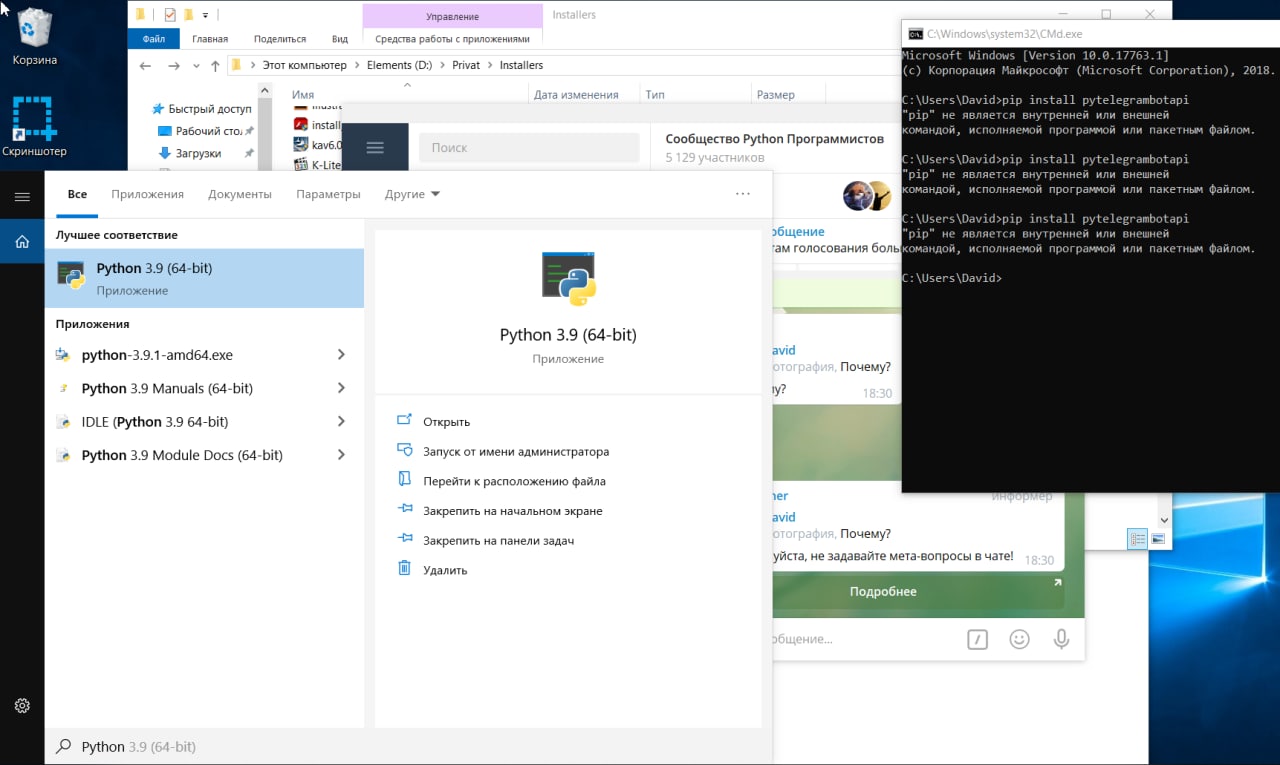Sort by Тип column header
The image size is (1280, 765).
[655, 95]
